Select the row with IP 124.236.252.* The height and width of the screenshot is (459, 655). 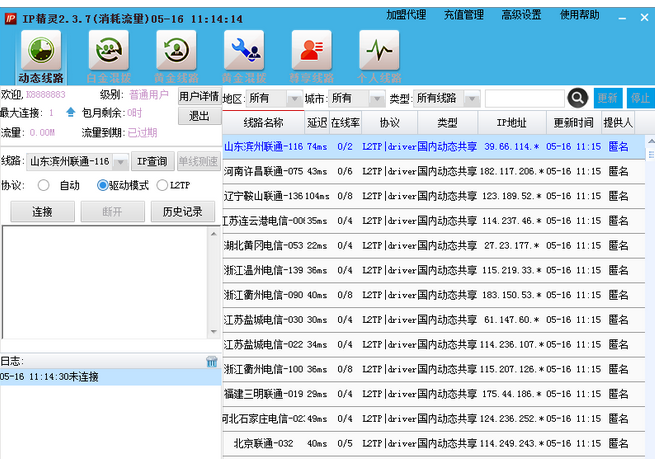434,418
